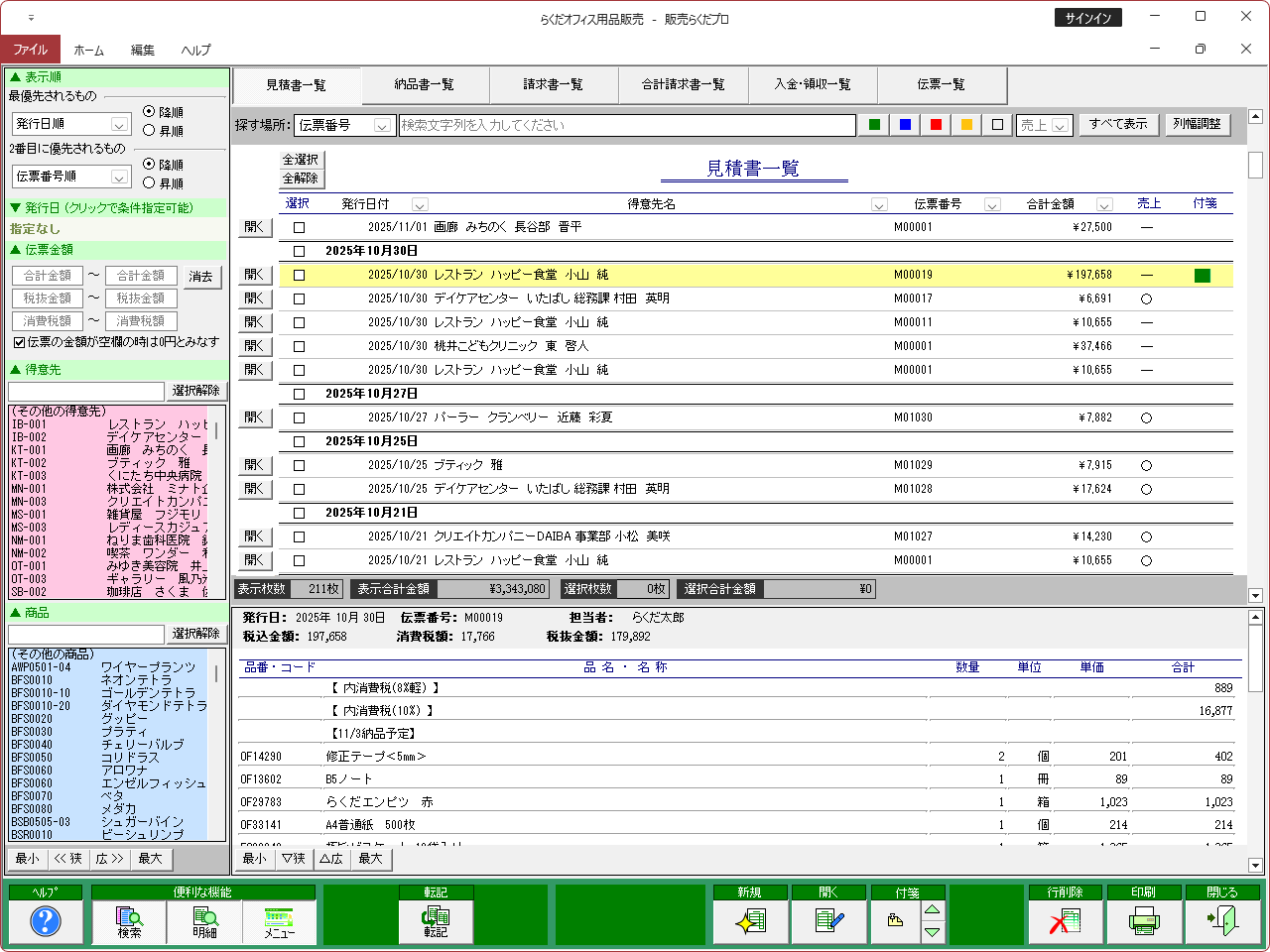Open the 検索 search tool
Viewport: 1270px width, 952px height.
point(129,922)
